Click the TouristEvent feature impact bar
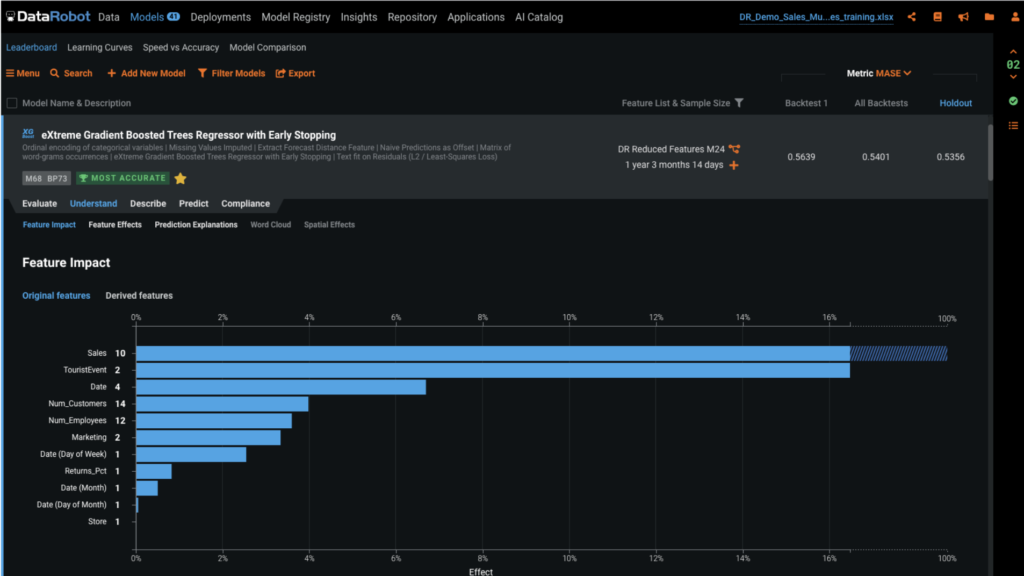 tap(493, 370)
